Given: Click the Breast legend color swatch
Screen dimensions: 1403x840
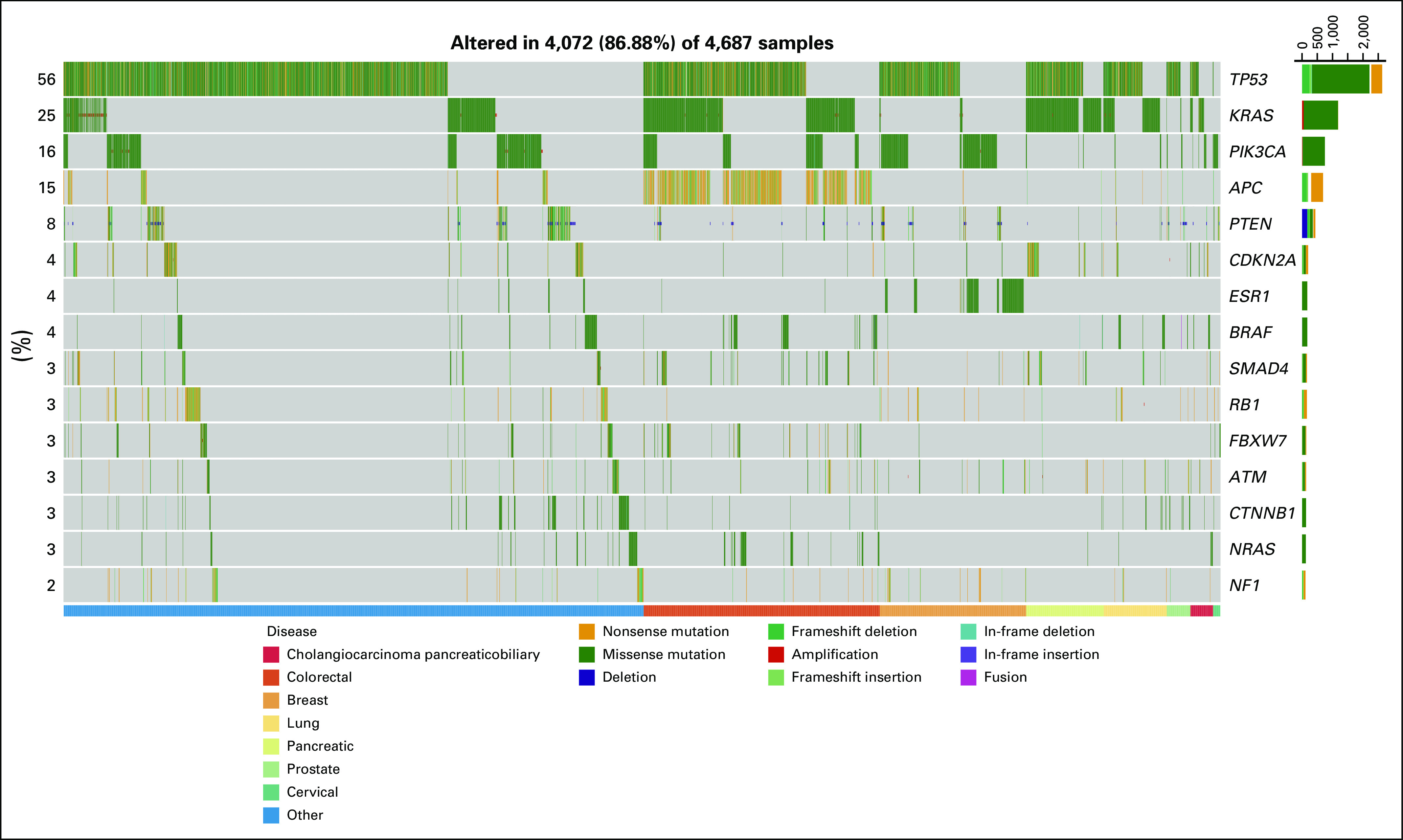Looking at the screenshot, I should point(271,700).
